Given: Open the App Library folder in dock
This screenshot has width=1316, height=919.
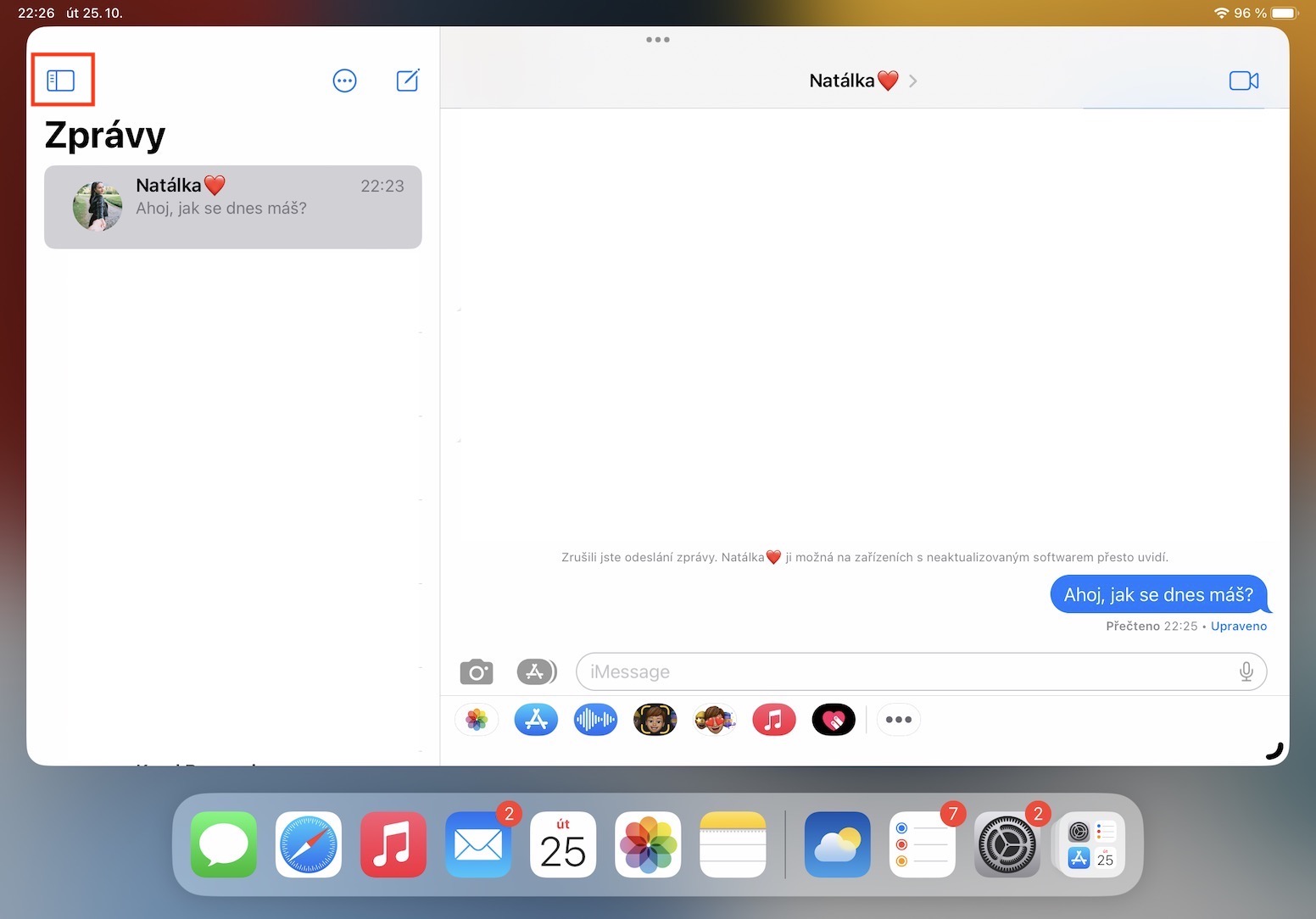Looking at the screenshot, I should [x=1092, y=844].
